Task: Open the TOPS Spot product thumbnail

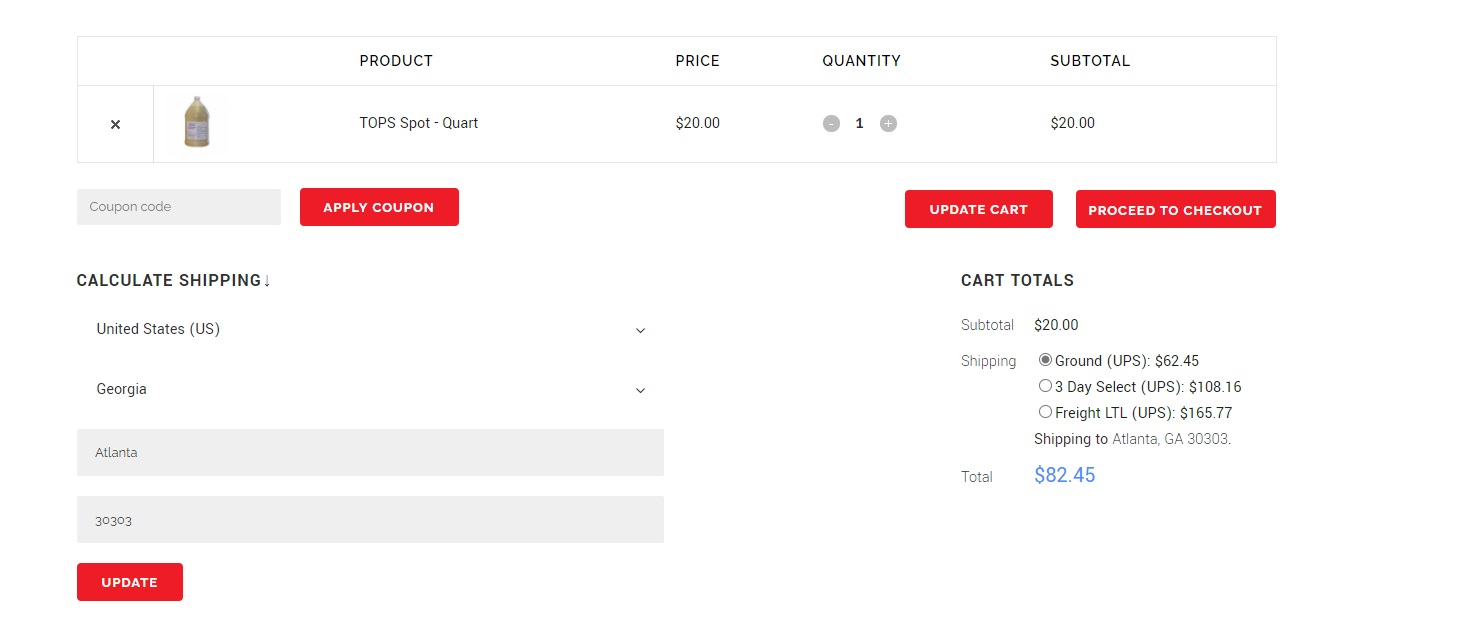Action: [x=197, y=123]
